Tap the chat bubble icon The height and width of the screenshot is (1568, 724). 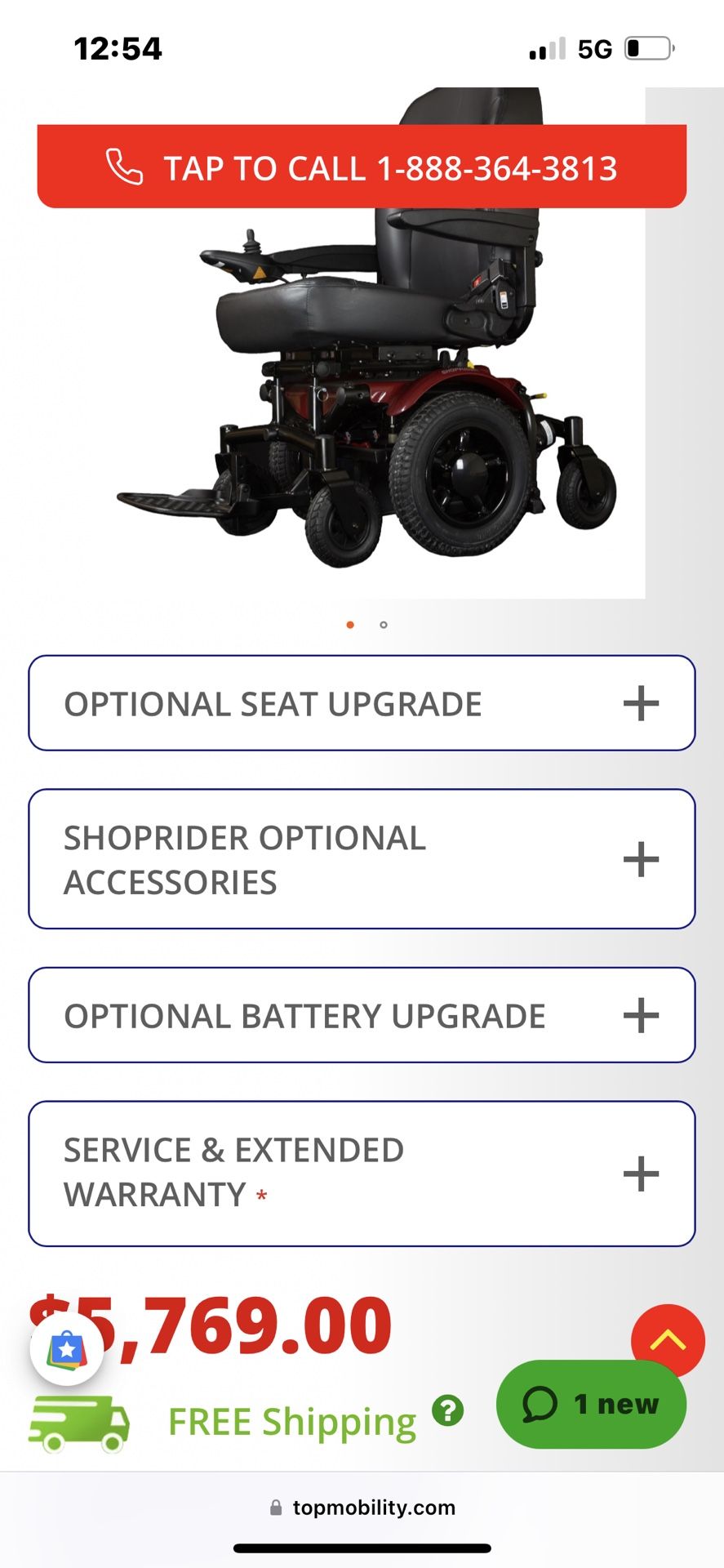(x=540, y=1405)
